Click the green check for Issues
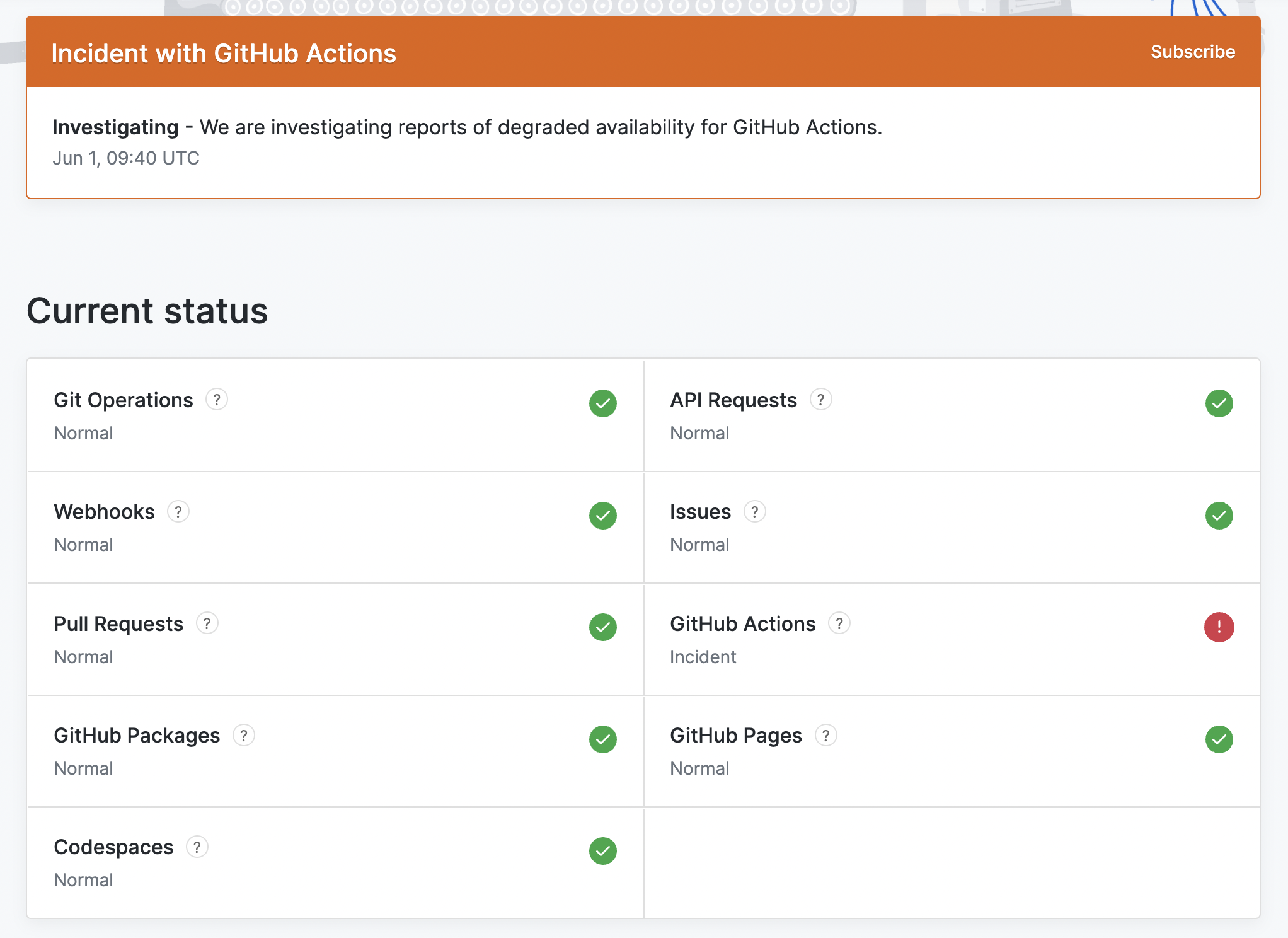Image resolution: width=1288 pixels, height=938 pixels. click(1219, 516)
